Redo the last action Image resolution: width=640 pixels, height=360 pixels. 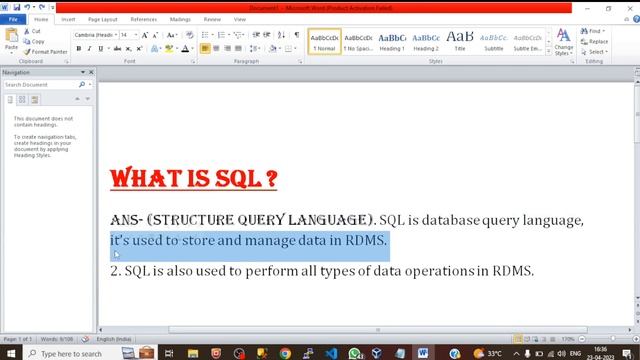pos(42,7)
